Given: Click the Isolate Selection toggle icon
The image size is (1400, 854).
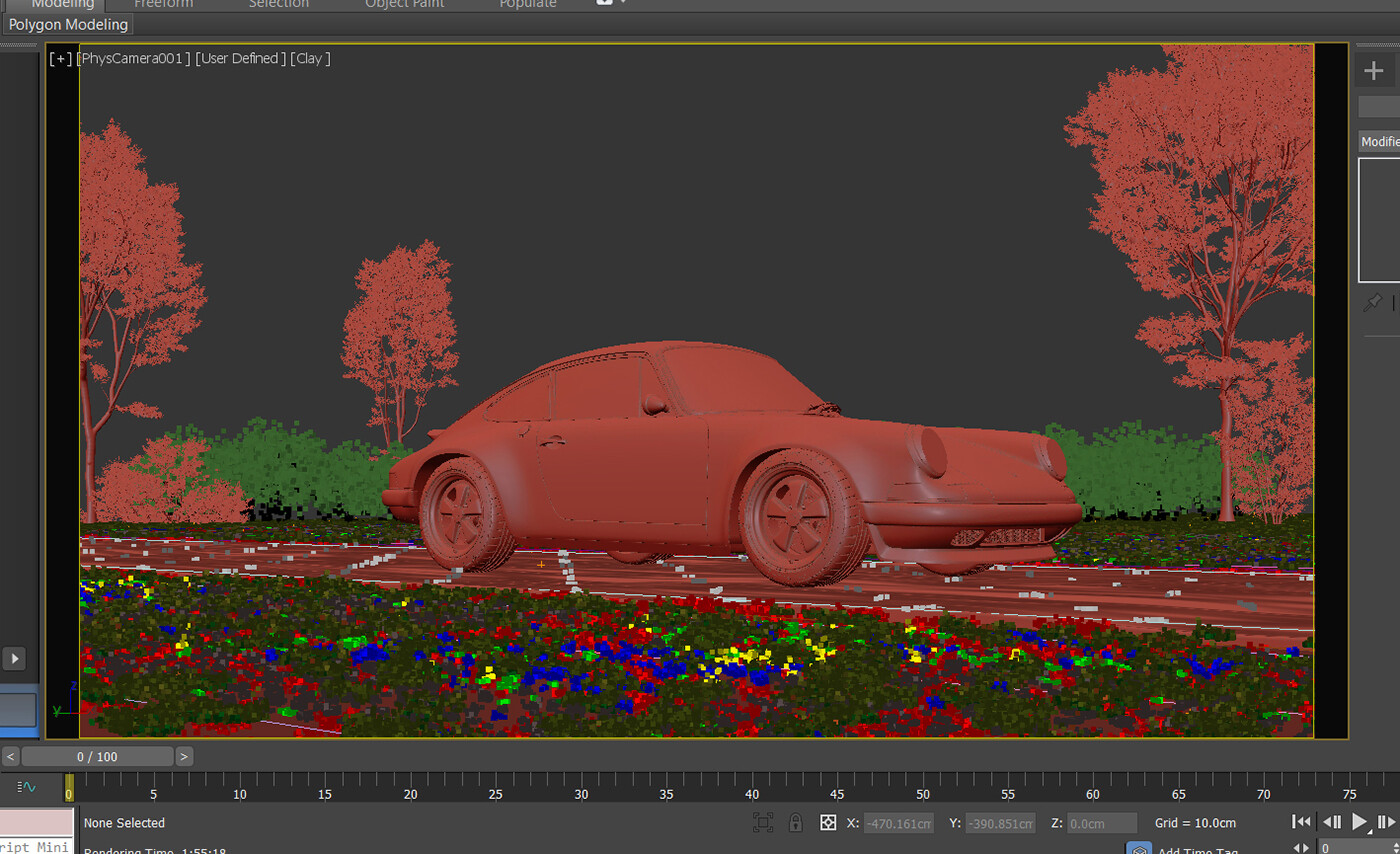Looking at the screenshot, I should (763, 822).
